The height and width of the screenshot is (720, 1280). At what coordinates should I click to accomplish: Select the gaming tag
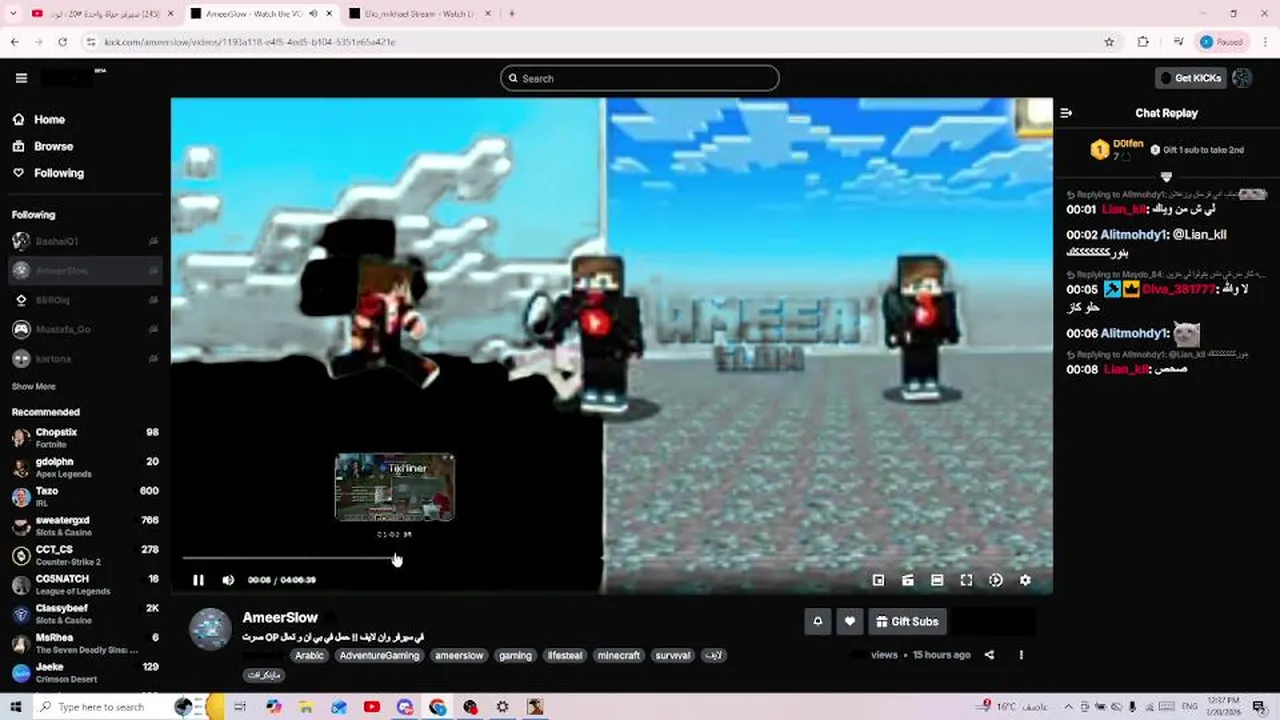pyautogui.click(x=515, y=656)
